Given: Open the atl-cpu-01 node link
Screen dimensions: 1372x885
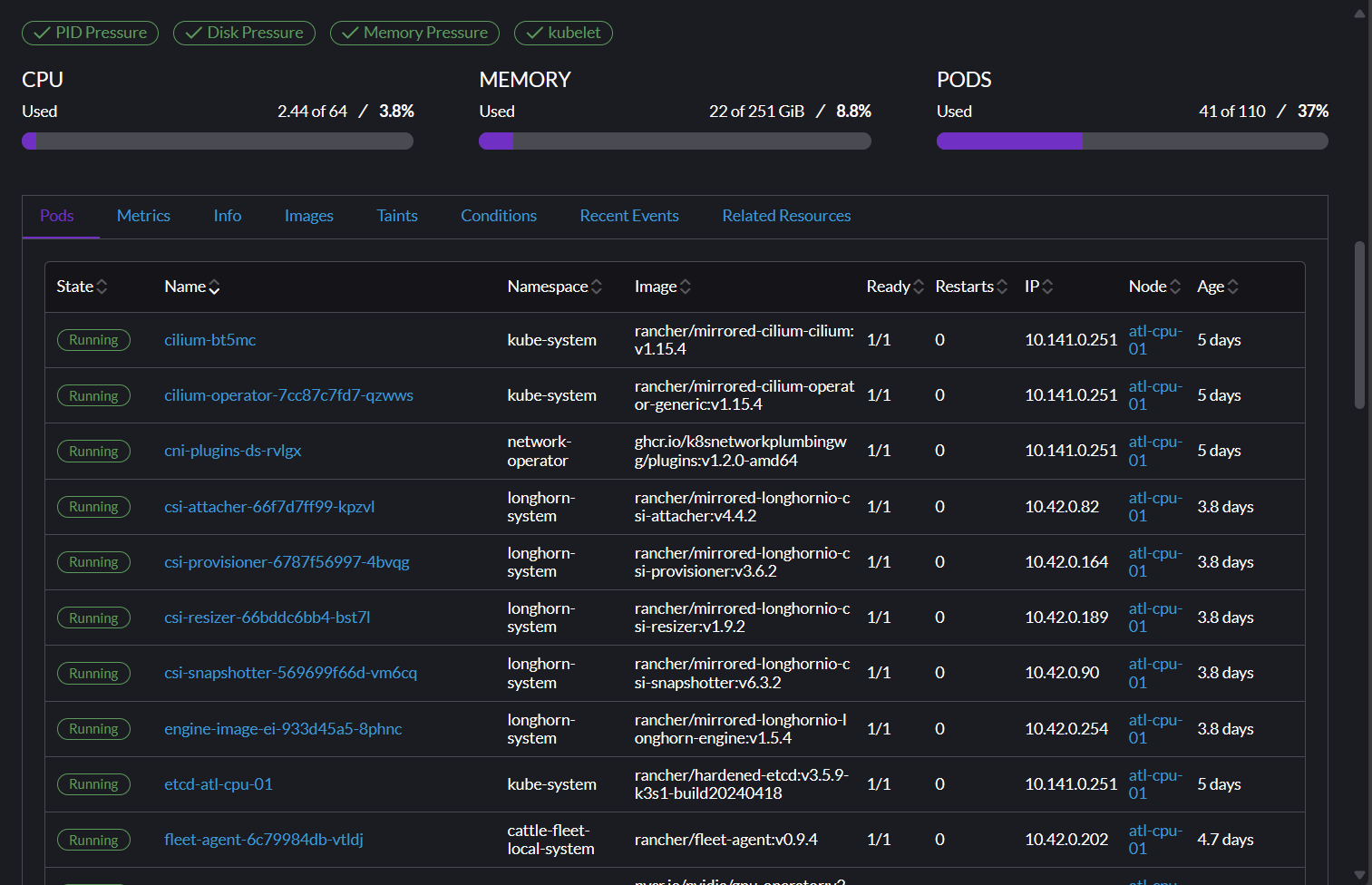Looking at the screenshot, I should pos(1153,340).
